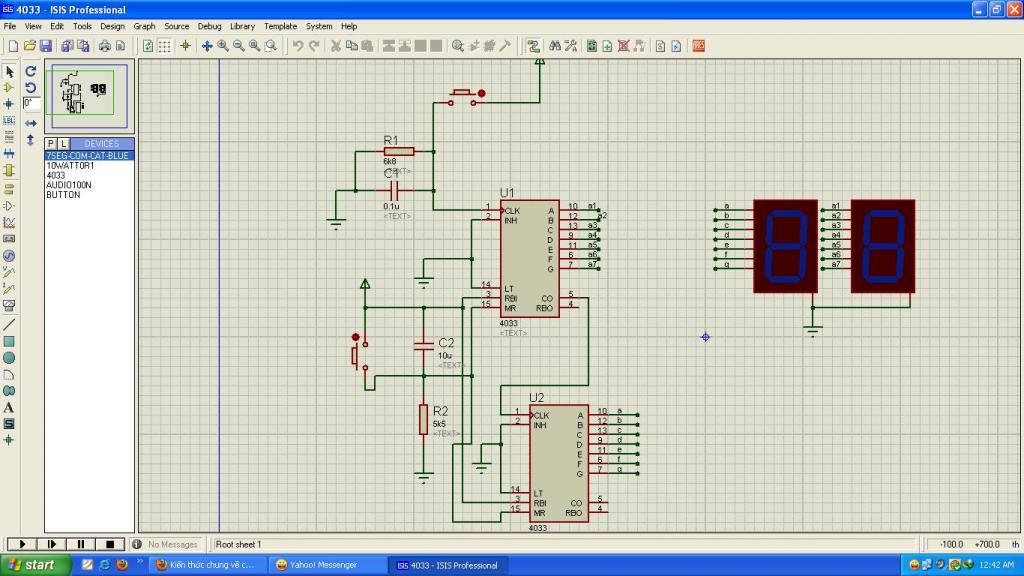Click the rotation angle input field
The image size is (1024, 576).
coord(31,103)
